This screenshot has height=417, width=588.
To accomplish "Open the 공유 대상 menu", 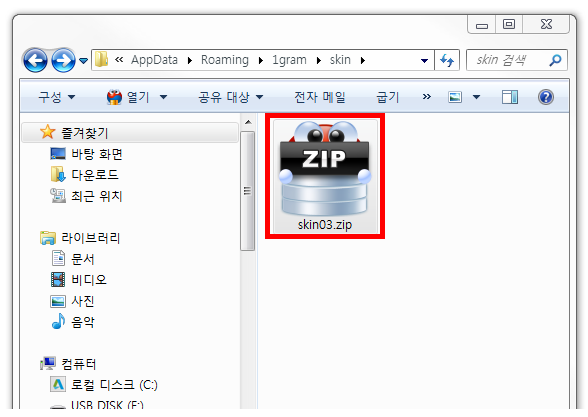I will 230,97.
